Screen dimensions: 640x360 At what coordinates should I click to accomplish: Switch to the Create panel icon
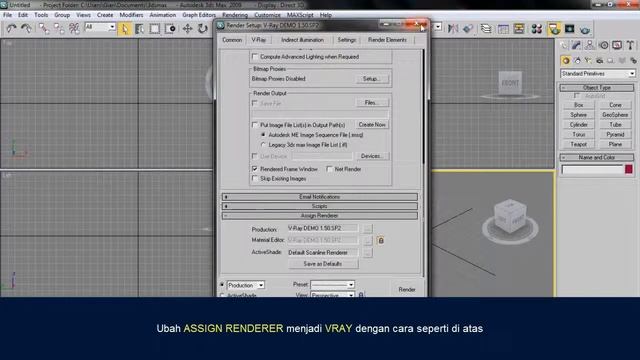564,45
